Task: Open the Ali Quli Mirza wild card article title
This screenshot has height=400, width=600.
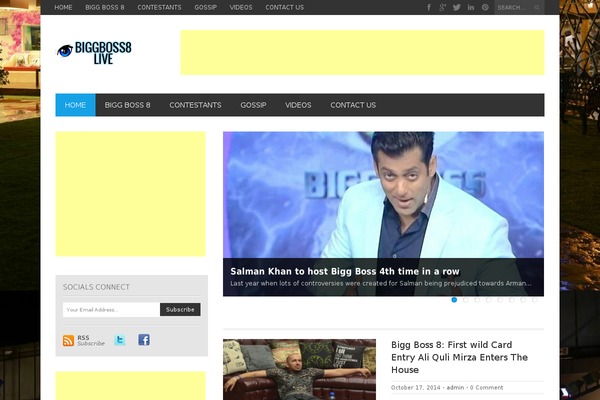Action: pyautogui.click(x=459, y=357)
